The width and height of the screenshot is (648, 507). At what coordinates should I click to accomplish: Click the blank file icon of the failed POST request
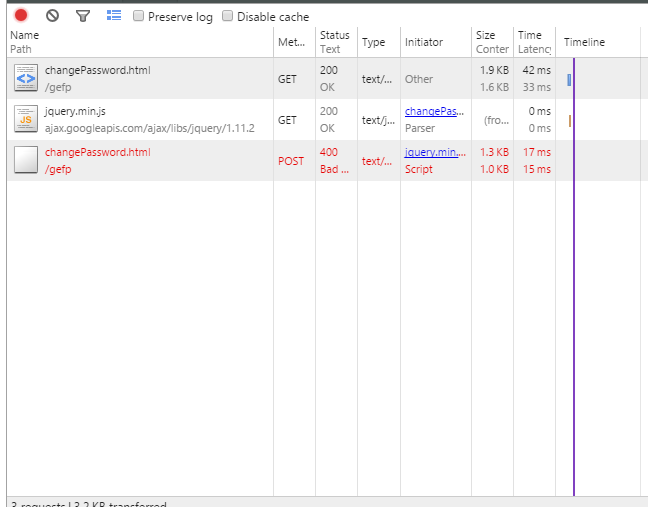pyautogui.click(x=26, y=161)
